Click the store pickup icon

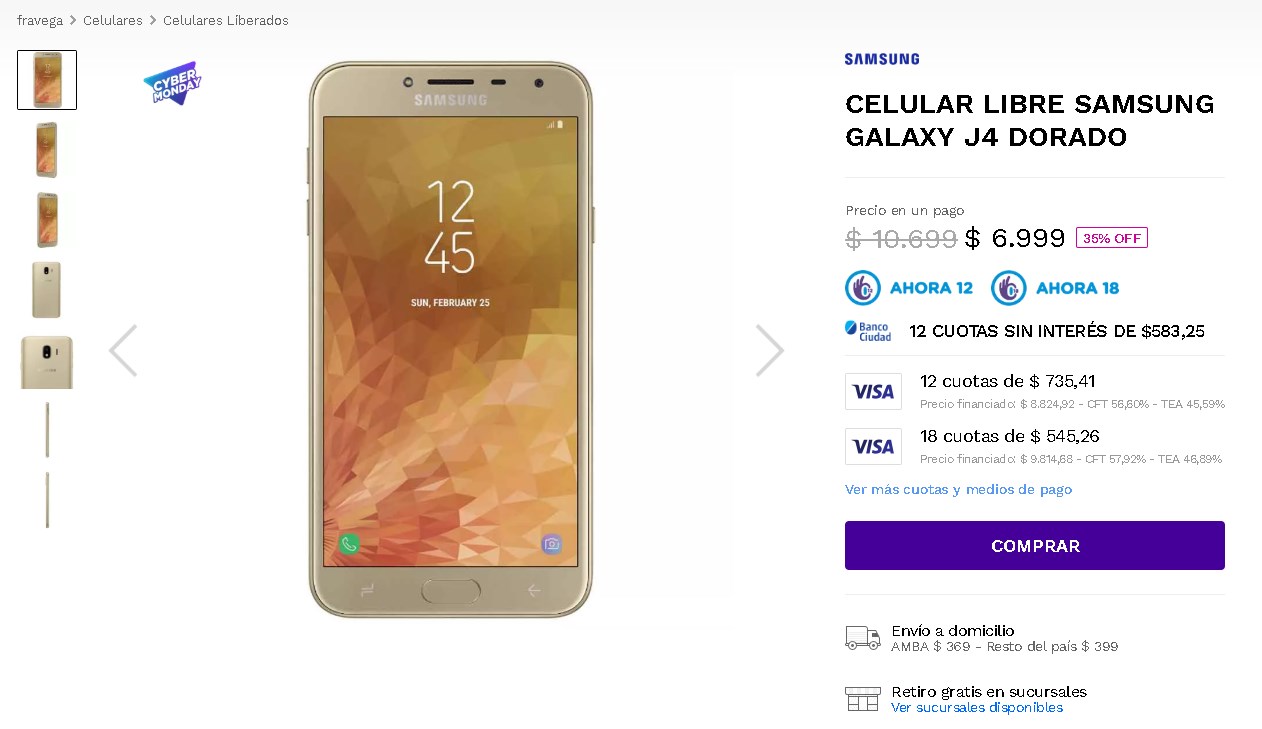click(x=862, y=698)
